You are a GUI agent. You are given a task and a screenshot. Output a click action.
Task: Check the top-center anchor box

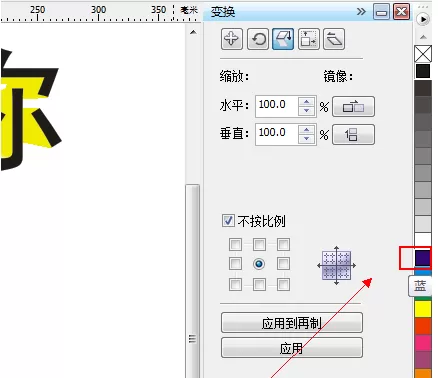click(259, 244)
